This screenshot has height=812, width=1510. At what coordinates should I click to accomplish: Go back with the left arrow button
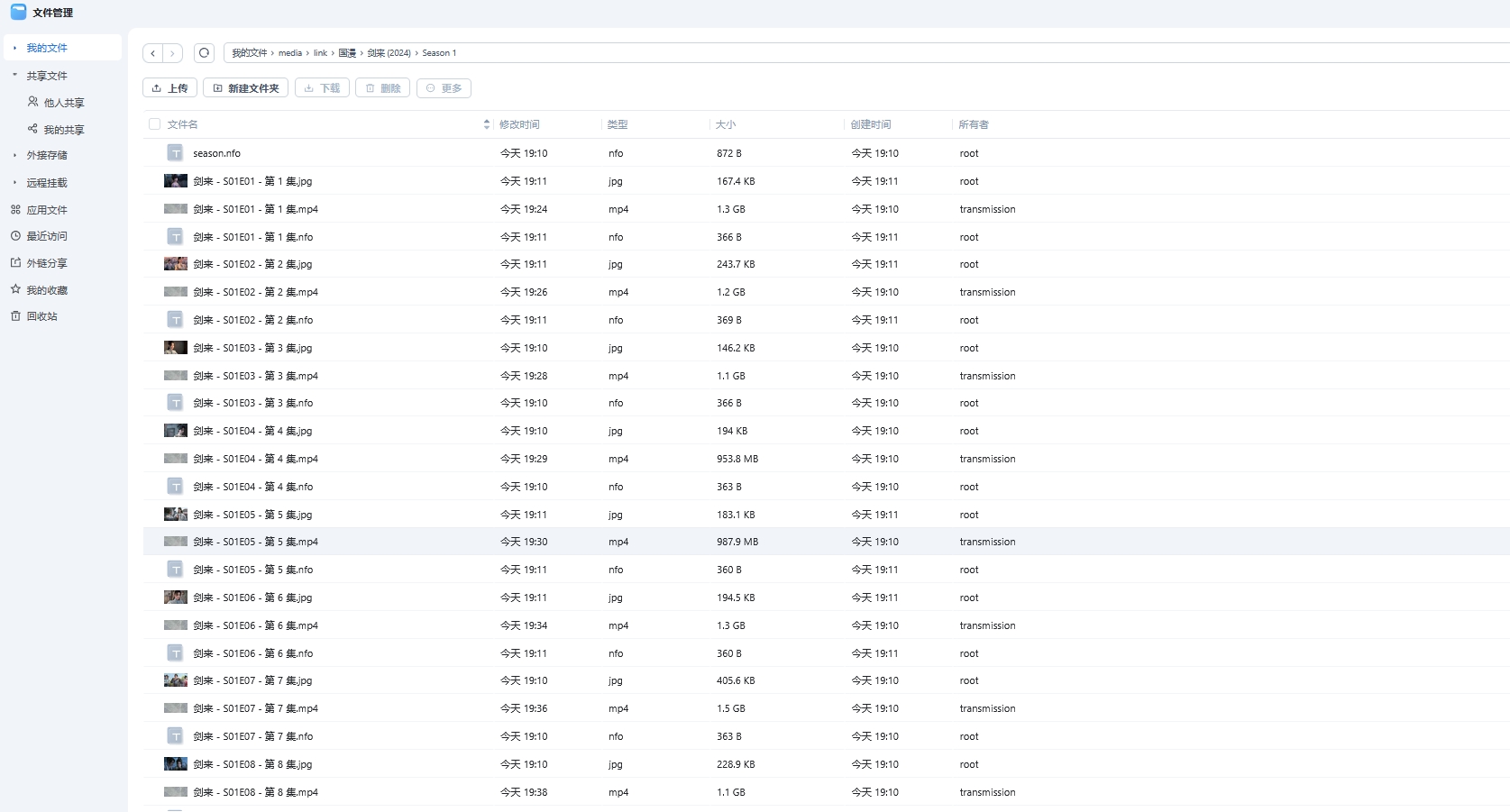pos(153,53)
